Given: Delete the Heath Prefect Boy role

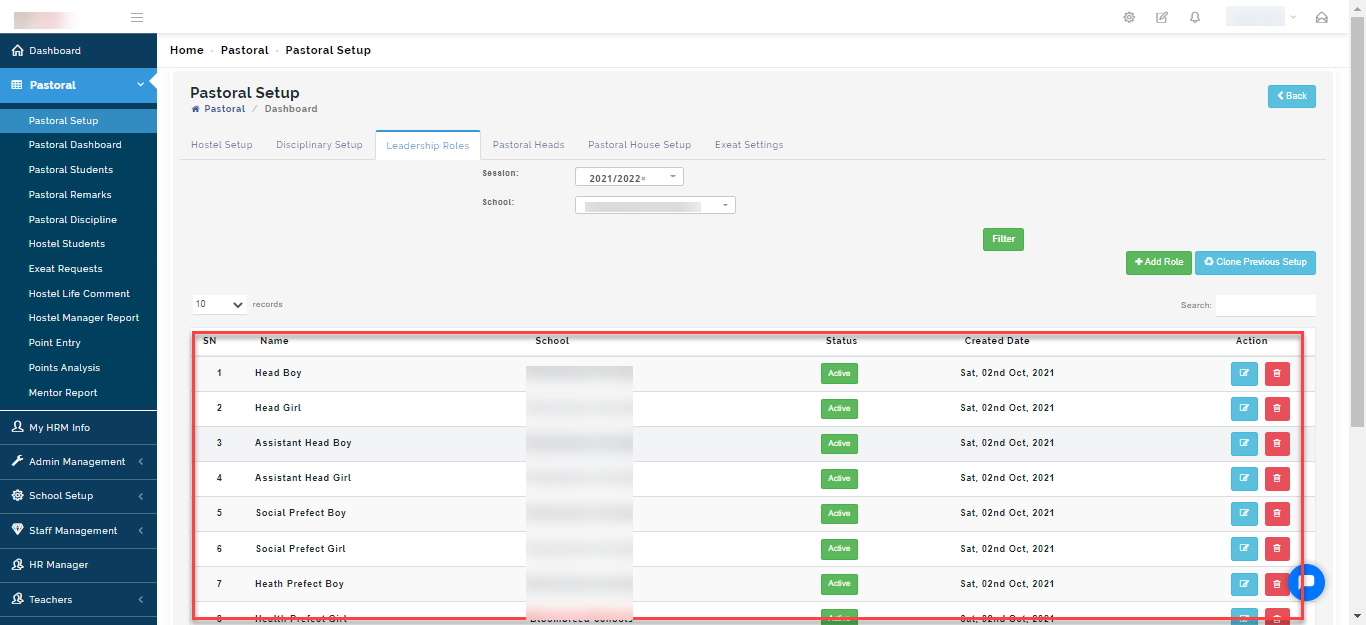Looking at the screenshot, I should click(1277, 584).
